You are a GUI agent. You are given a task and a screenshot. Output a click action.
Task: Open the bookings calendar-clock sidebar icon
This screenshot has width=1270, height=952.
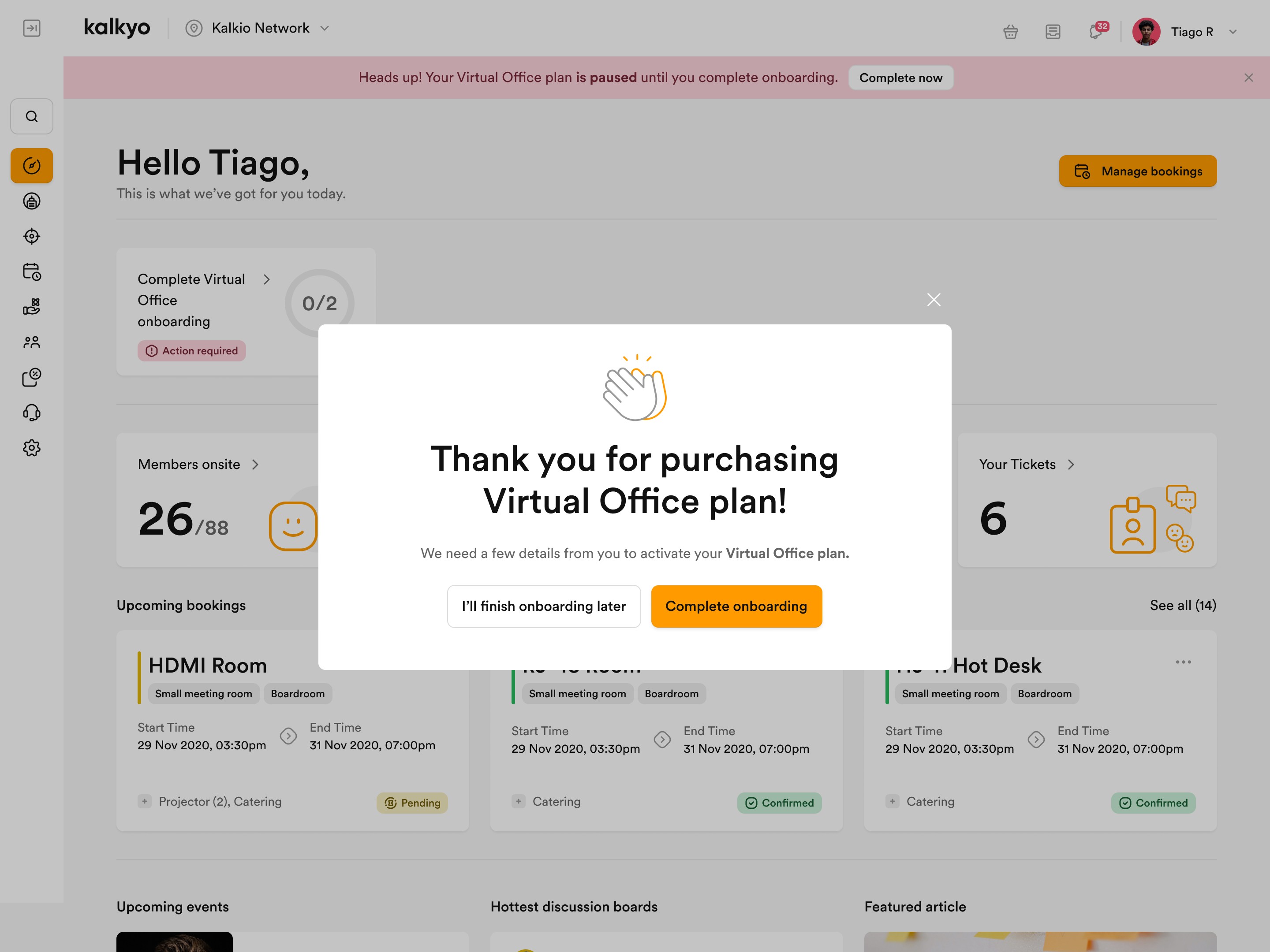click(x=32, y=271)
